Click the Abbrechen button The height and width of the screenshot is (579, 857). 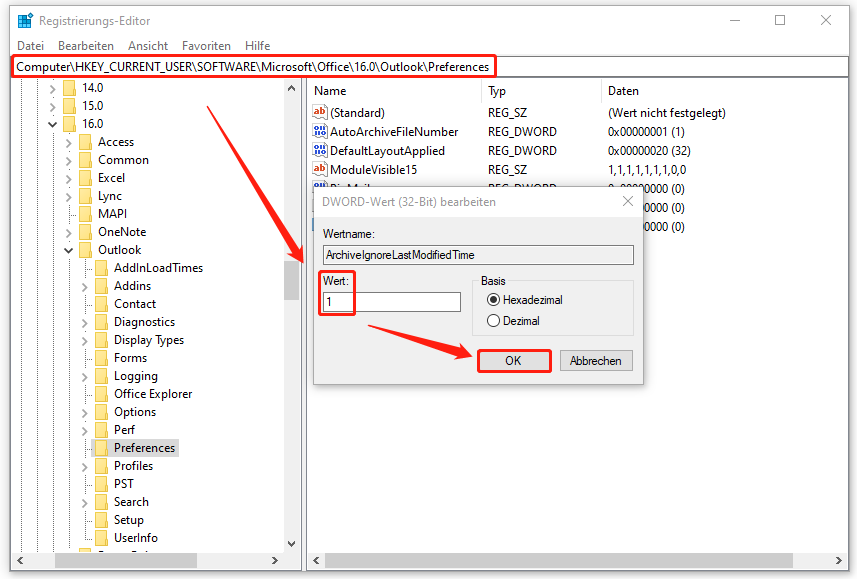click(596, 361)
